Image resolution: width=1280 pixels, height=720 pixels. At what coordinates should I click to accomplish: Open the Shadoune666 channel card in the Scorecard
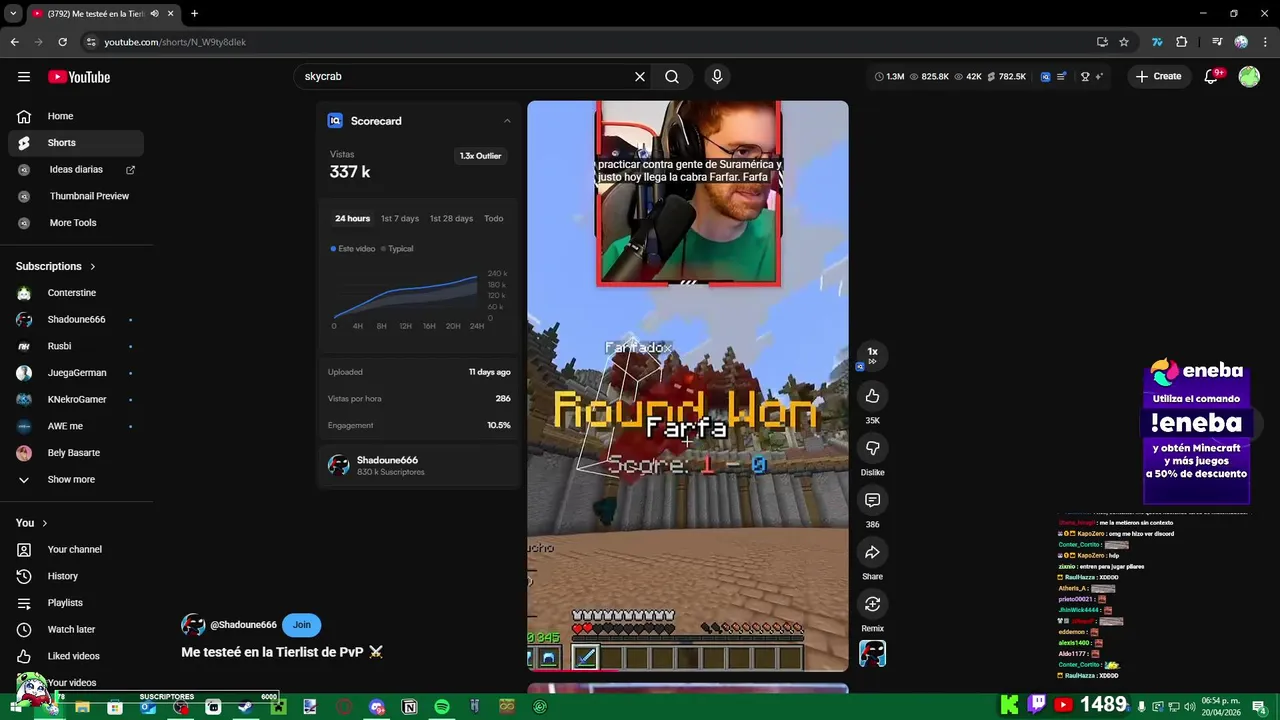click(419, 465)
